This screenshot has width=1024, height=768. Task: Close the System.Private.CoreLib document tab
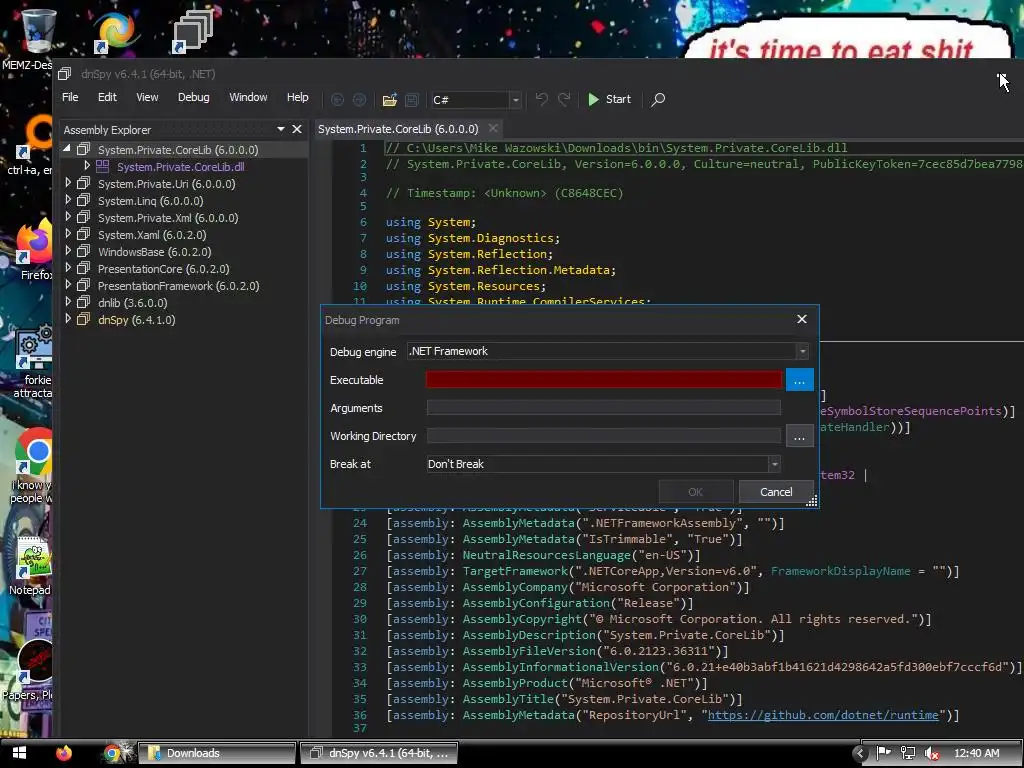(493, 129)
